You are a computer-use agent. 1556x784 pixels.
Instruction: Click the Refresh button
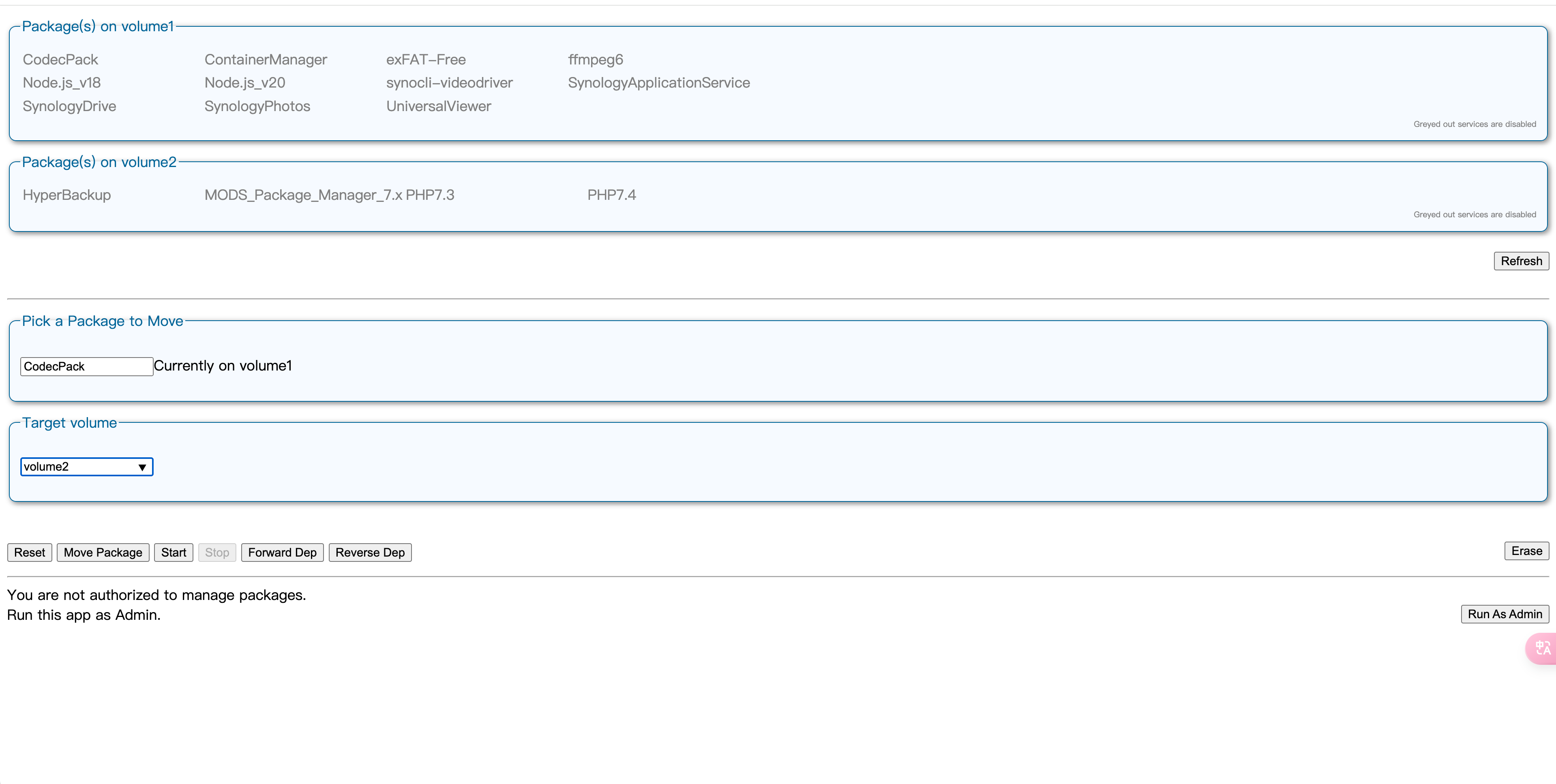1521,261
